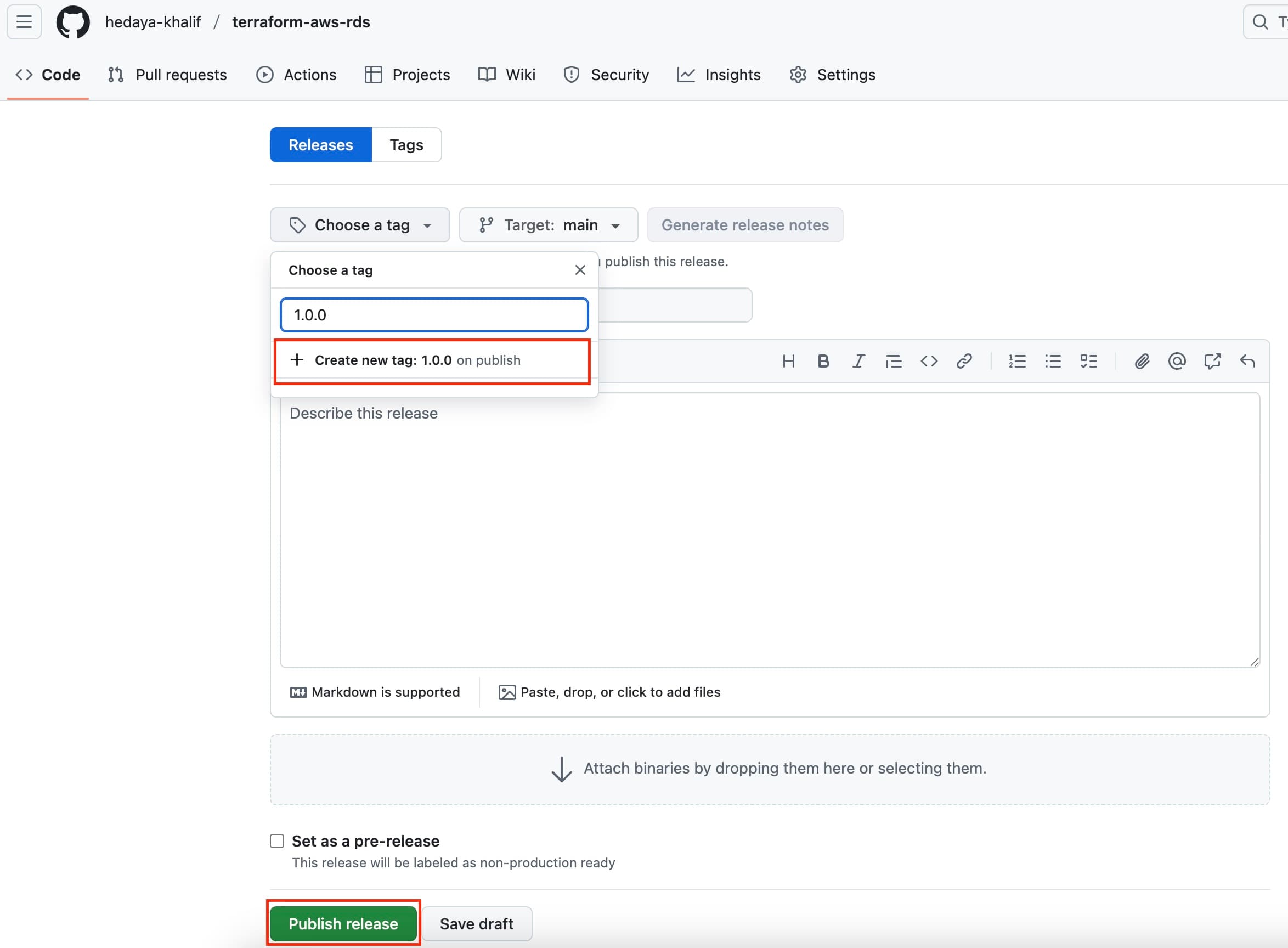1288x948 pixels.
Task: Apply italic formatting icon
Action: 858,361
